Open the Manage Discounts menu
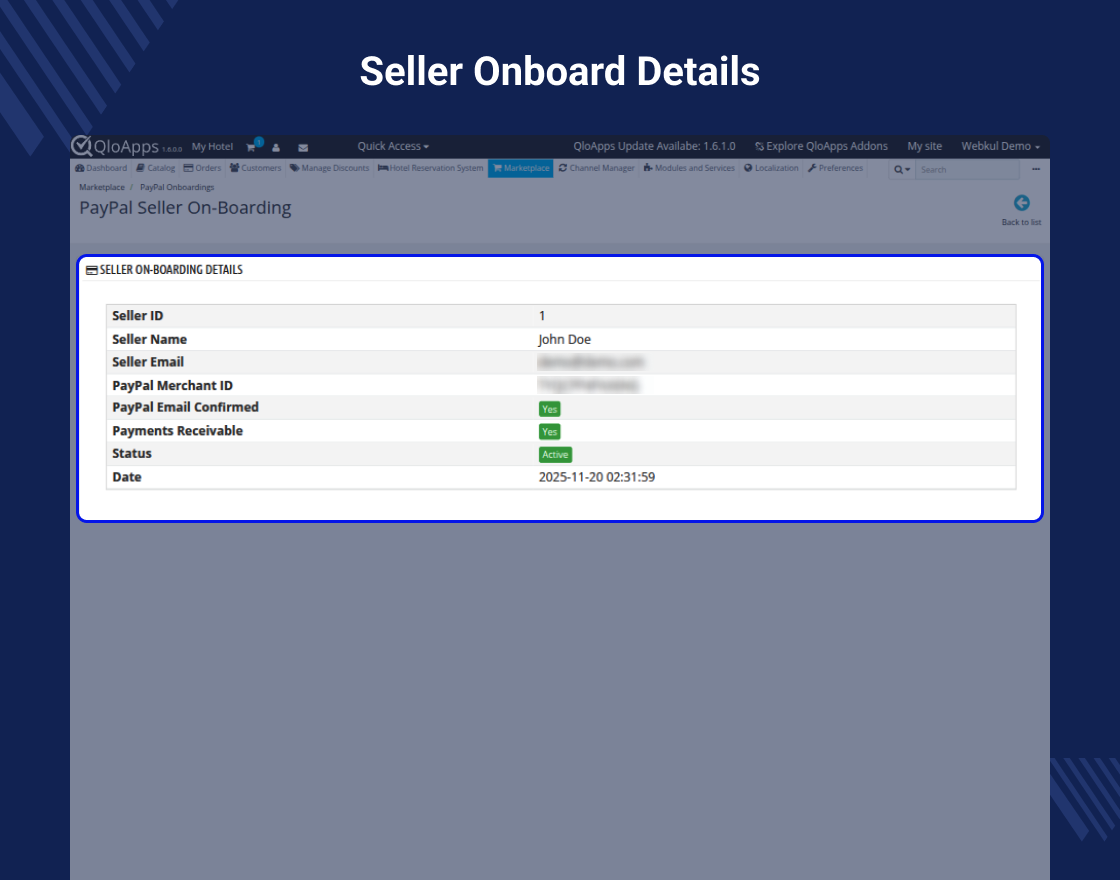Viewport: 1120px width, 880px height. [329, 168]
